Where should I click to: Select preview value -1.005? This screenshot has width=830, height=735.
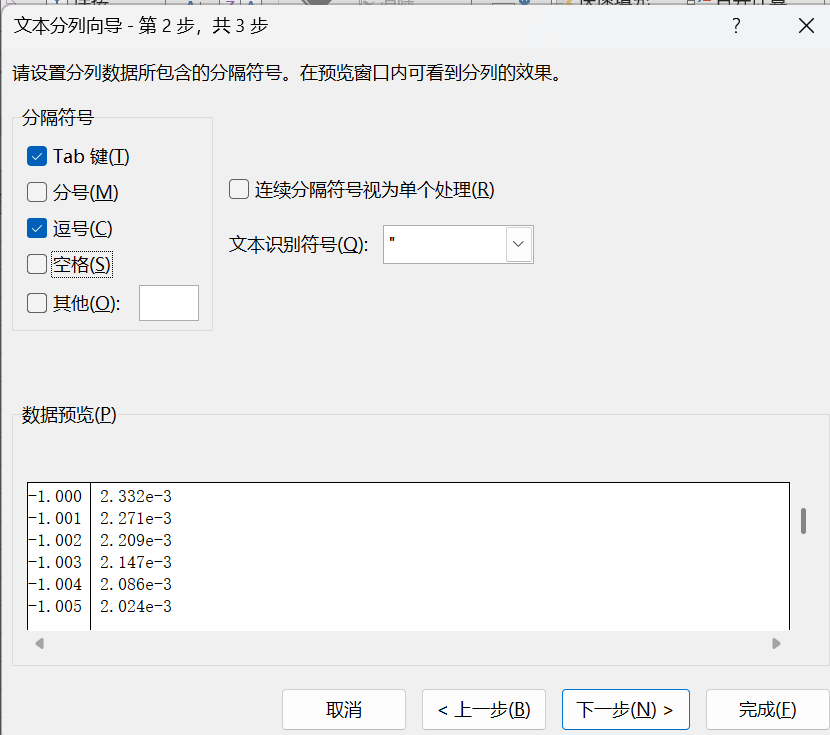tap(56, 606)
